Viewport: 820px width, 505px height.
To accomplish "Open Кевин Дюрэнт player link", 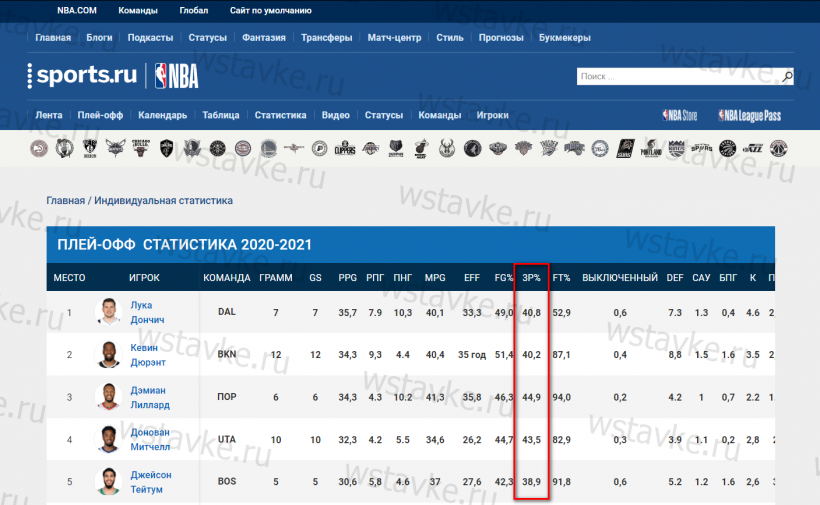I will (x=148, y=355).
